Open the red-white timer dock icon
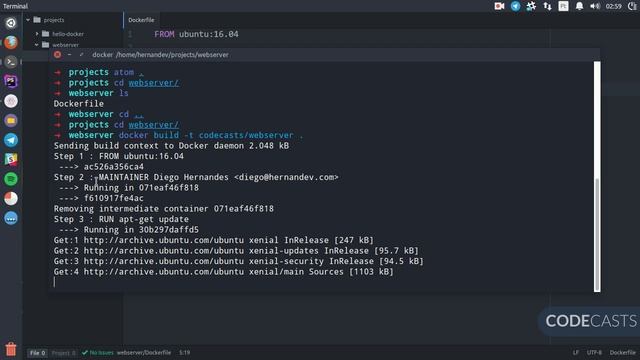The image size is (640, 360). click(11, 198)
